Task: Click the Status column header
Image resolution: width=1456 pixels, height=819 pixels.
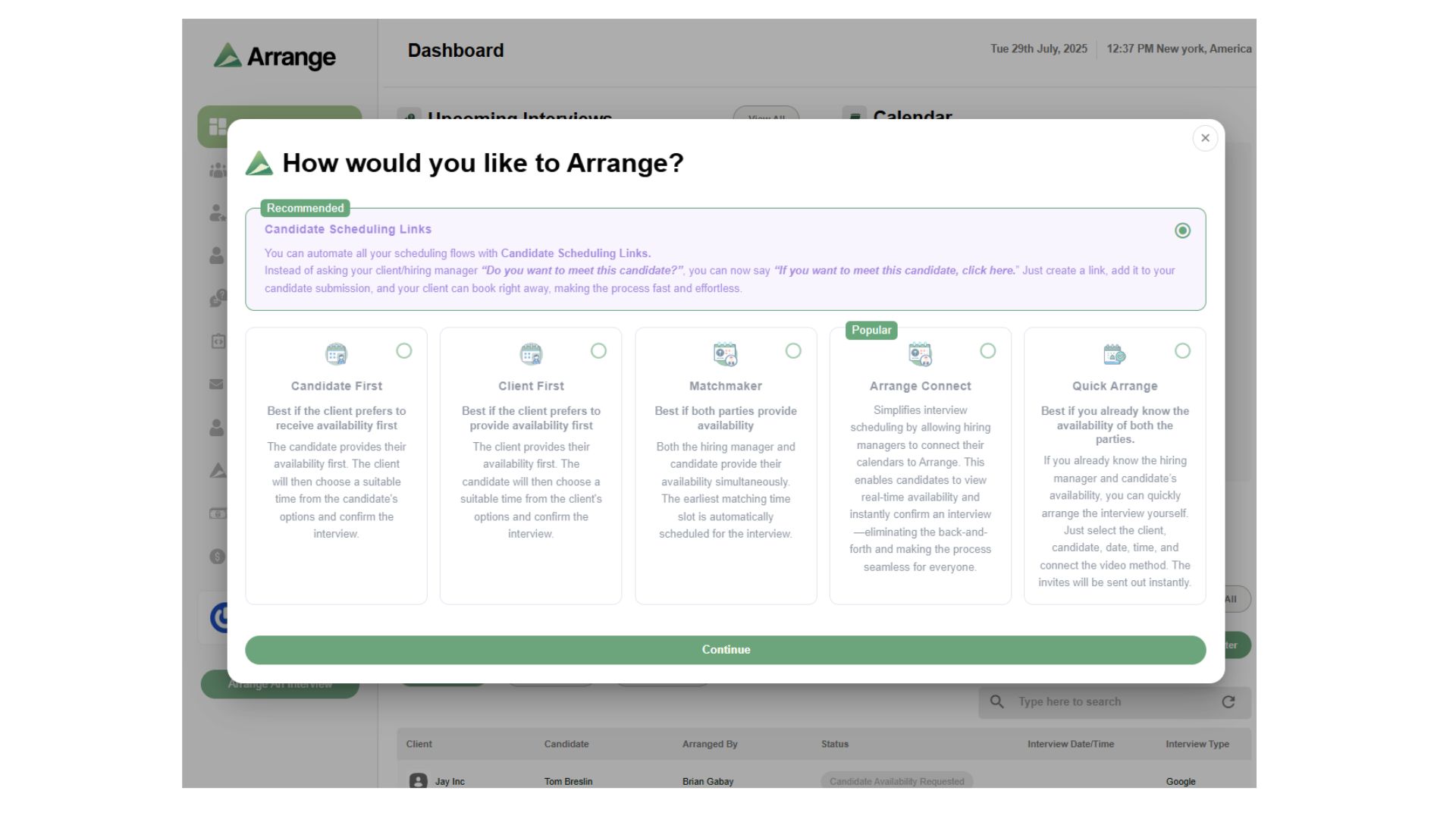Action: (x=835, y=744)
